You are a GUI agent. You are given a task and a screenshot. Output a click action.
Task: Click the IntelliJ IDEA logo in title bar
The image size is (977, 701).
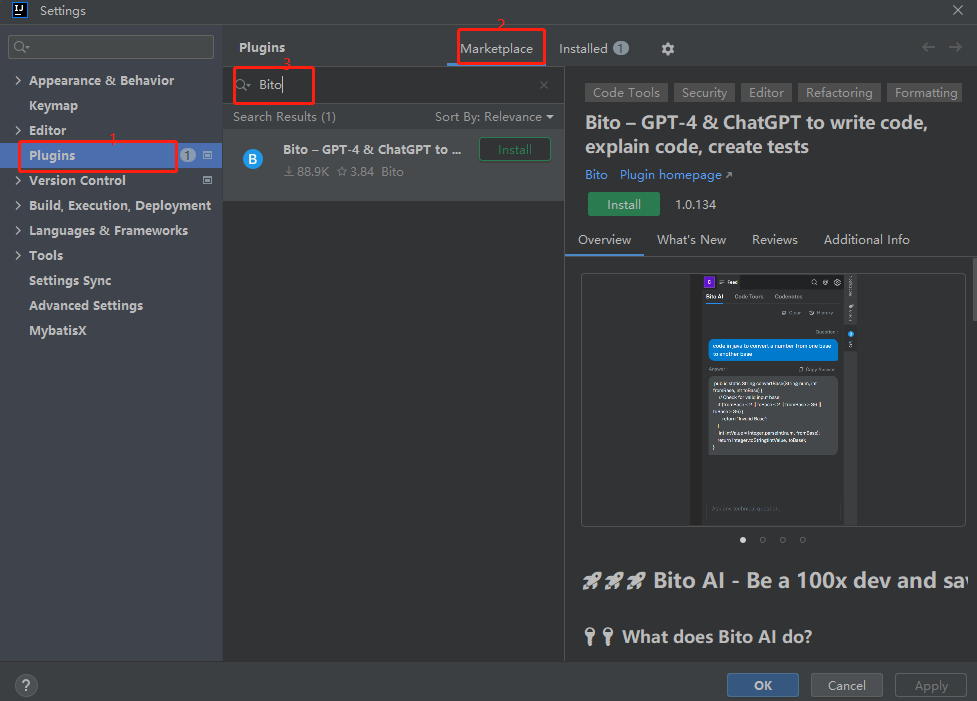[x=20, y=10]
